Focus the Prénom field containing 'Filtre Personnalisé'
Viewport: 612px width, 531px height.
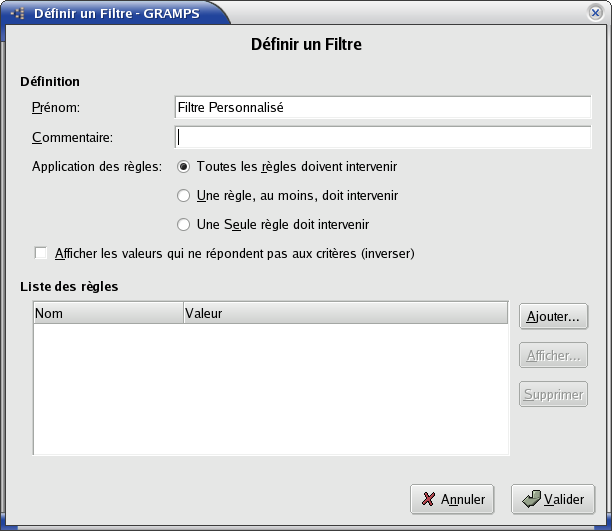(382, 108)
